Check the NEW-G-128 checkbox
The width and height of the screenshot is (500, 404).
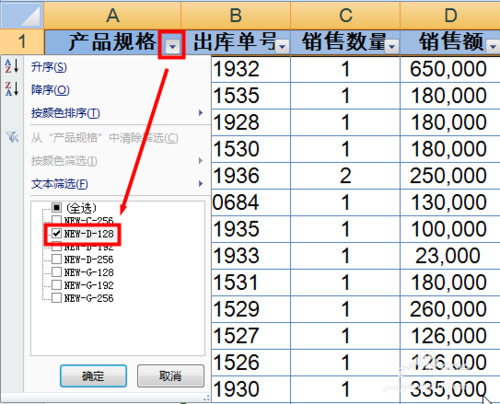click(x=57, y=272)
